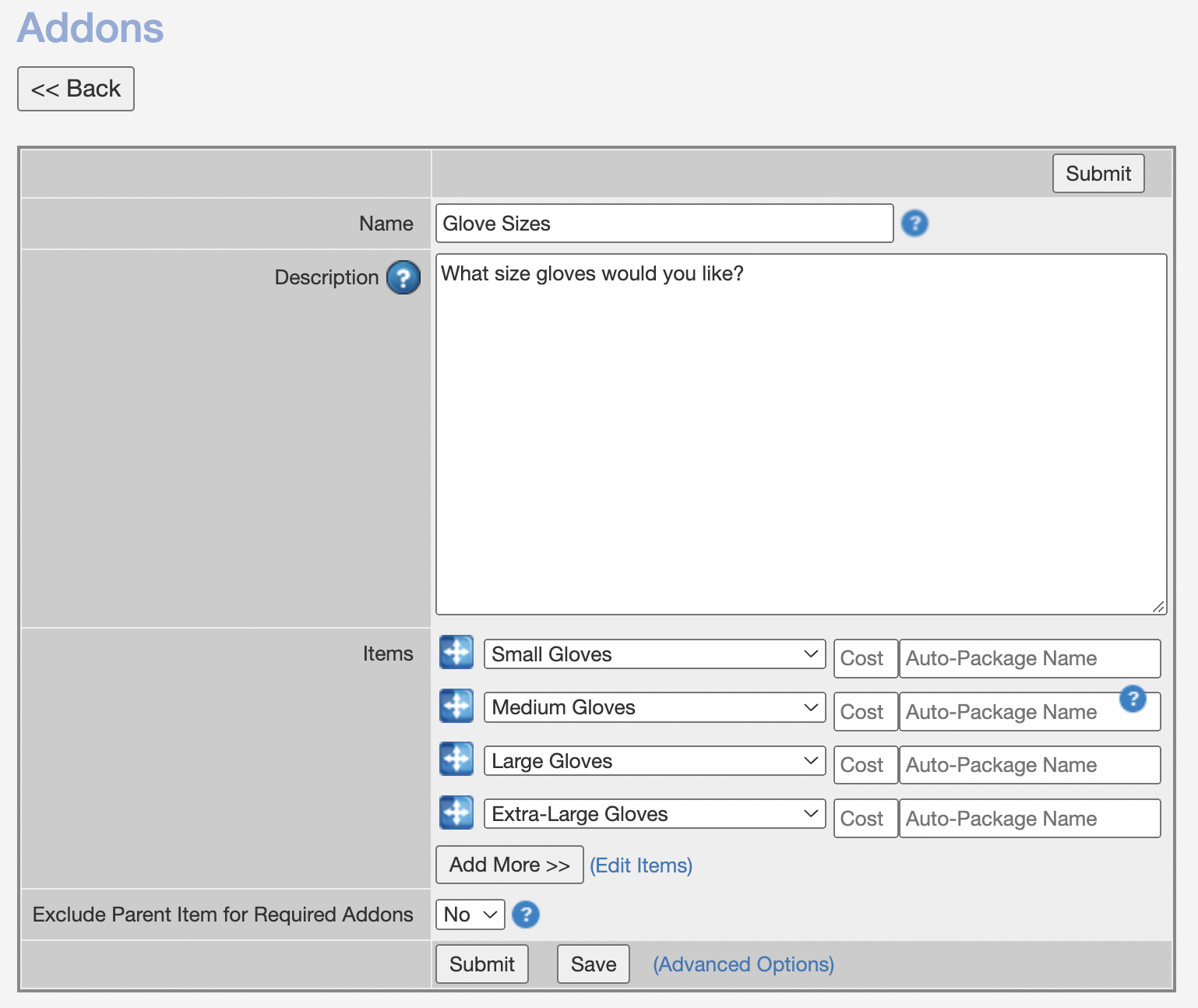Click the top Submit button
The height and width of the screenshot is (1008, 1198).
pyautogui.click(x=1098, y=173)
